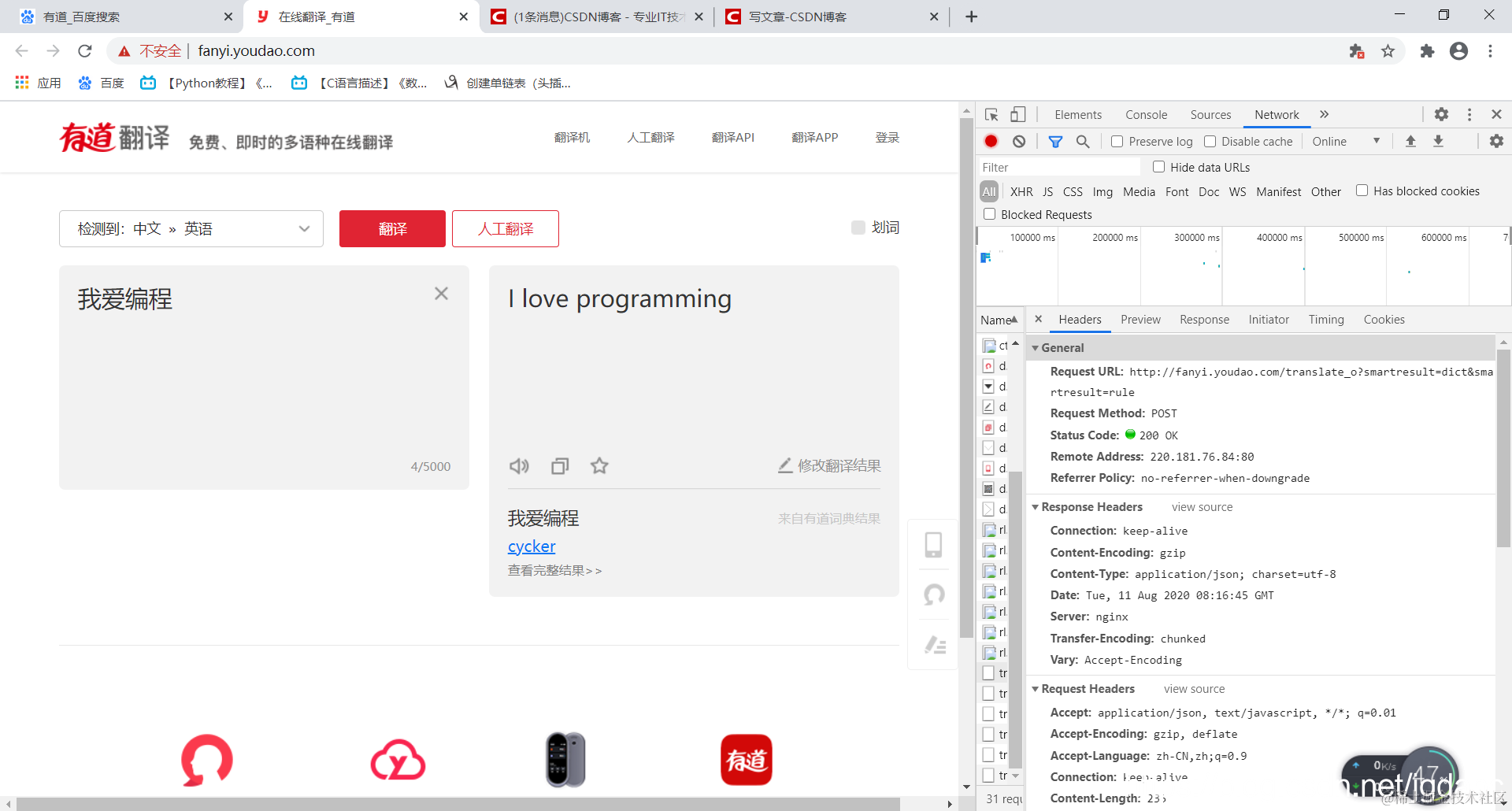This screenshot has height=811, width=1512.
Task: Filter network requests by XHR
Action: coord(1021,191)
